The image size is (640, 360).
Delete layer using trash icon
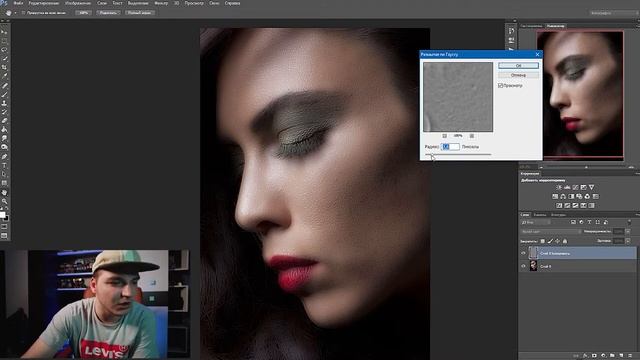point(630,356)
